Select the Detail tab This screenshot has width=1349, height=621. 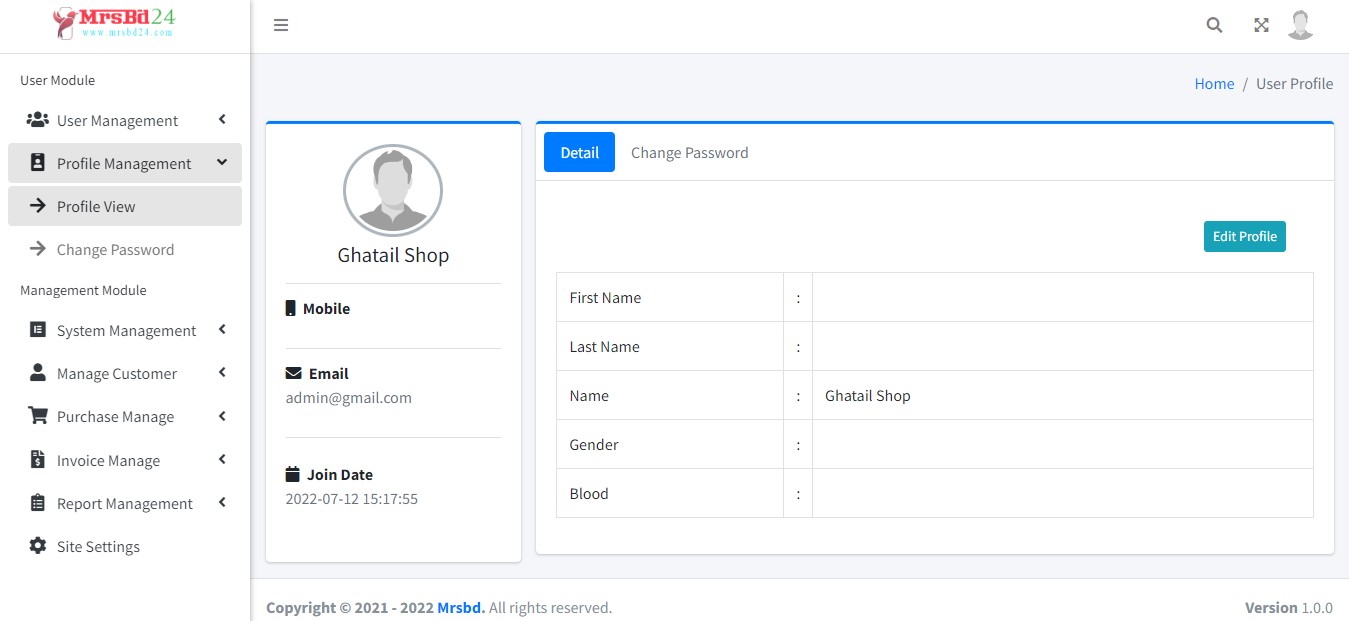coord(579,152)
